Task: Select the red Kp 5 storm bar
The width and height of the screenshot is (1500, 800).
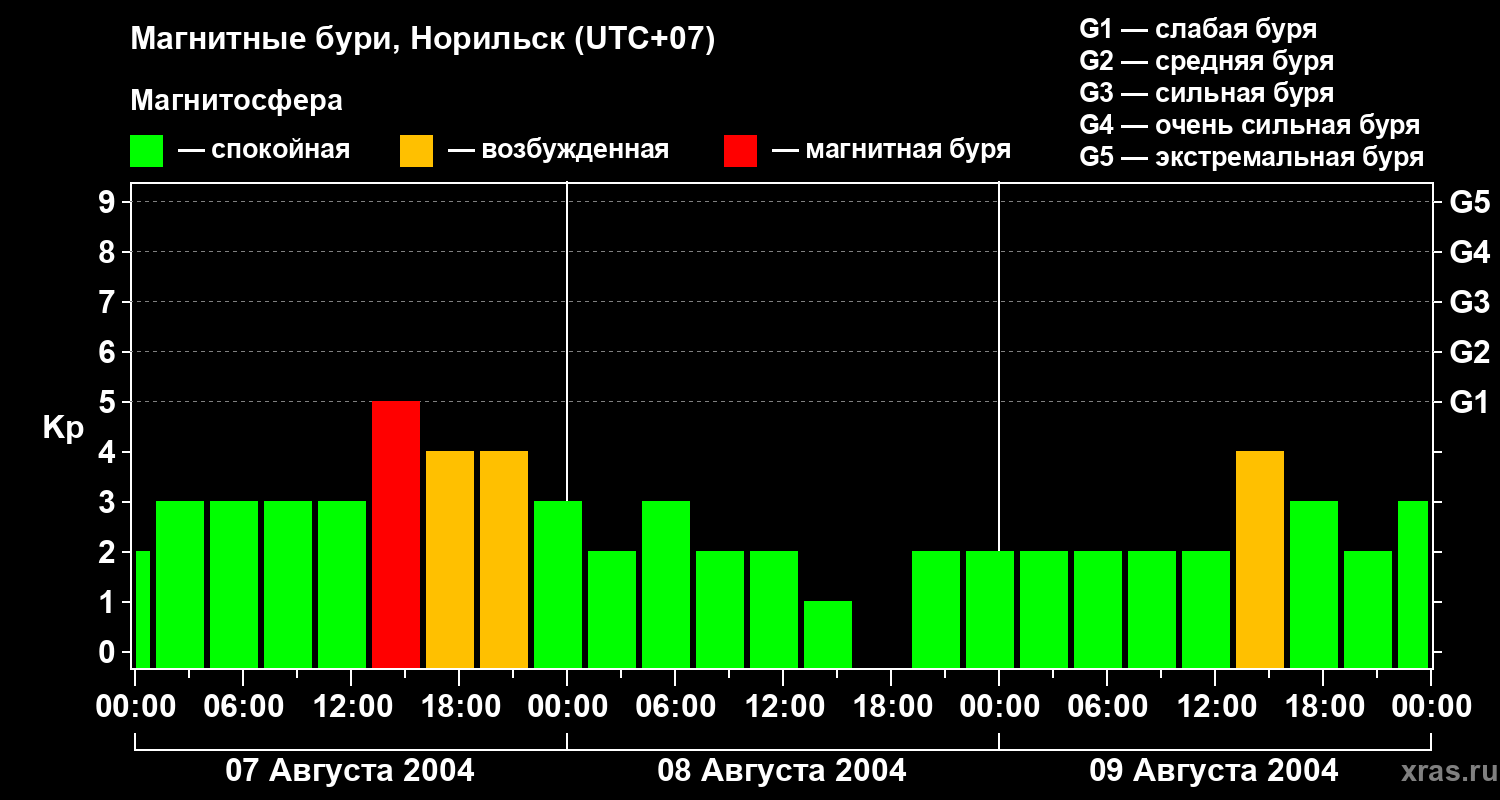Action: [x=396, y=534]
